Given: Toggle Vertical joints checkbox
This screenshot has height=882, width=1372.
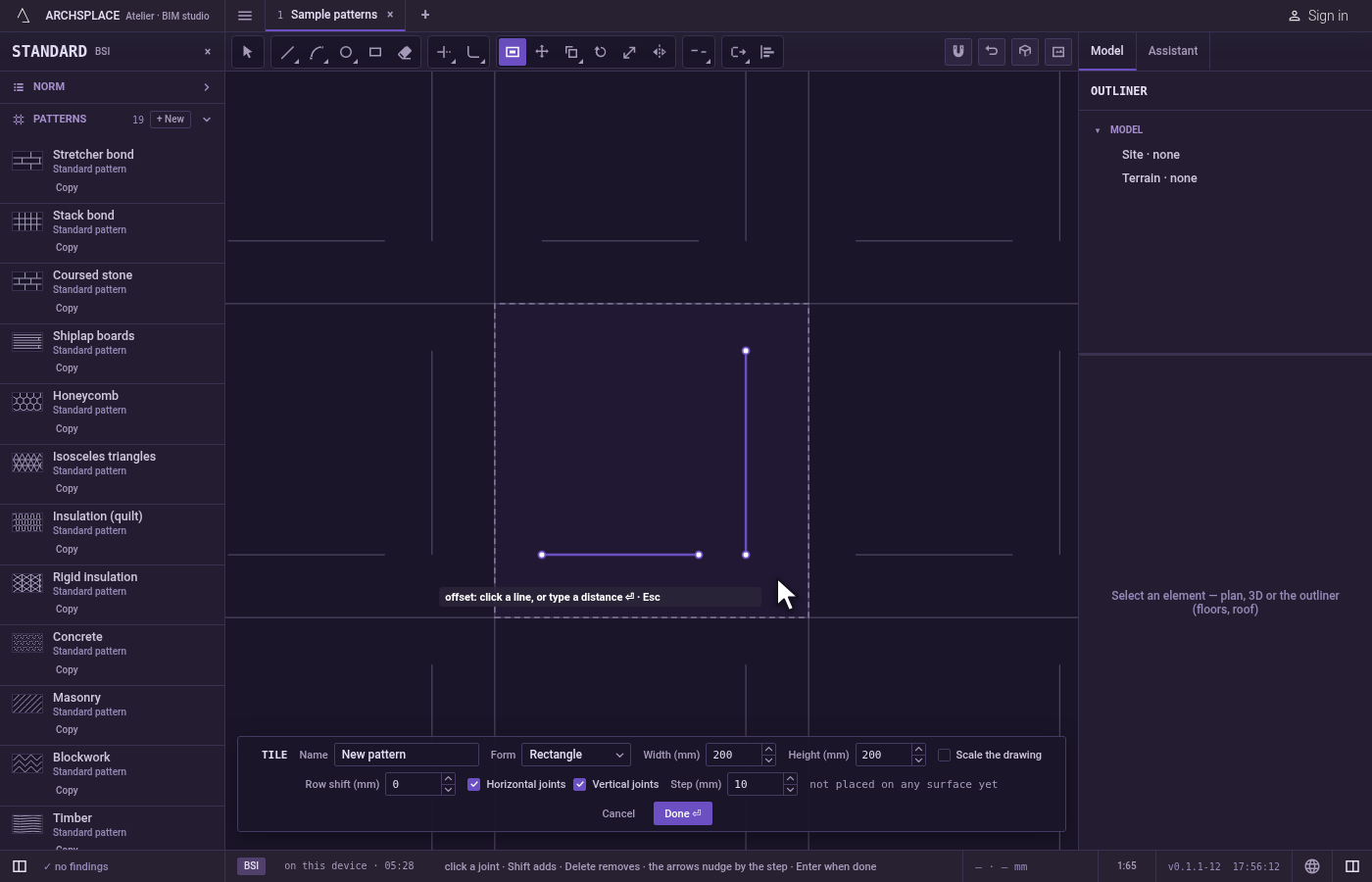Looking at the screenshot, I should click(580, 784).
